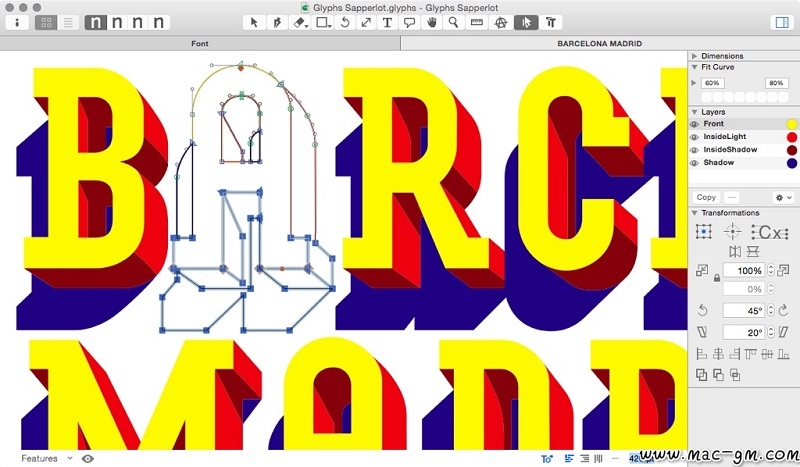Flip selection horizontally in Transformations

[x=734, y=251]
